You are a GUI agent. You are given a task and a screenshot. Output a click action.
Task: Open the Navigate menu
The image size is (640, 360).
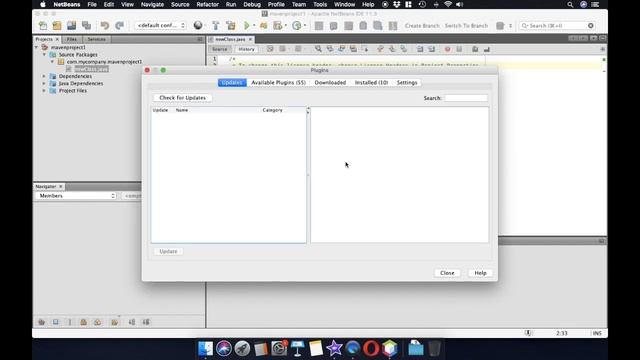[x=152, y=4]
